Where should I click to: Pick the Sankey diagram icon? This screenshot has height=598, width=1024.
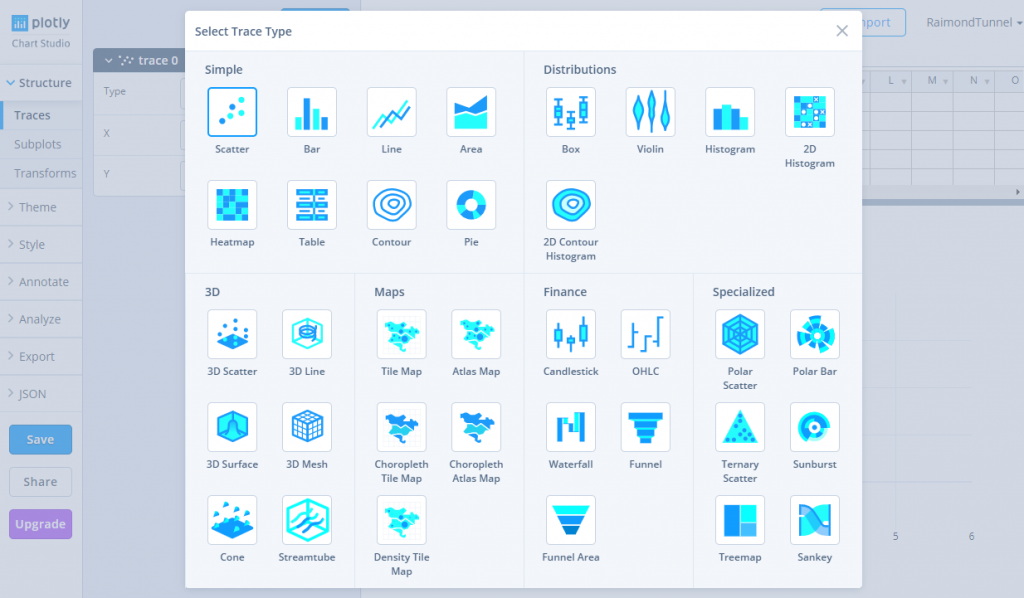point(814,520)
